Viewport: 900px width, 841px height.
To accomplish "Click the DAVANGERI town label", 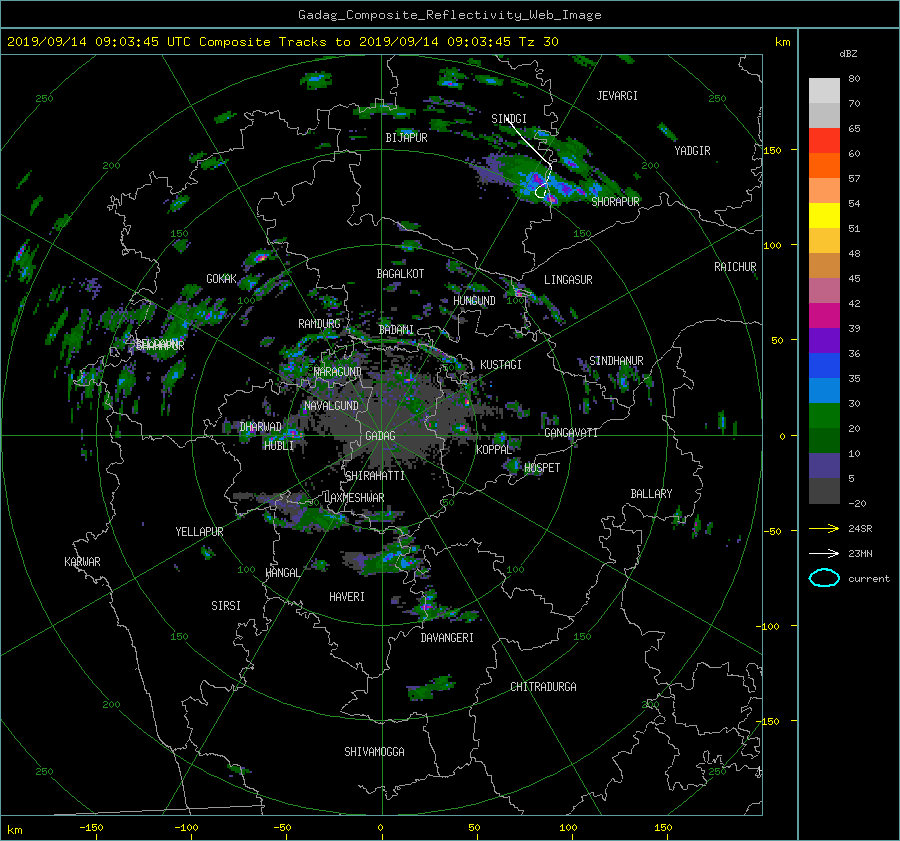I will 447,638.
